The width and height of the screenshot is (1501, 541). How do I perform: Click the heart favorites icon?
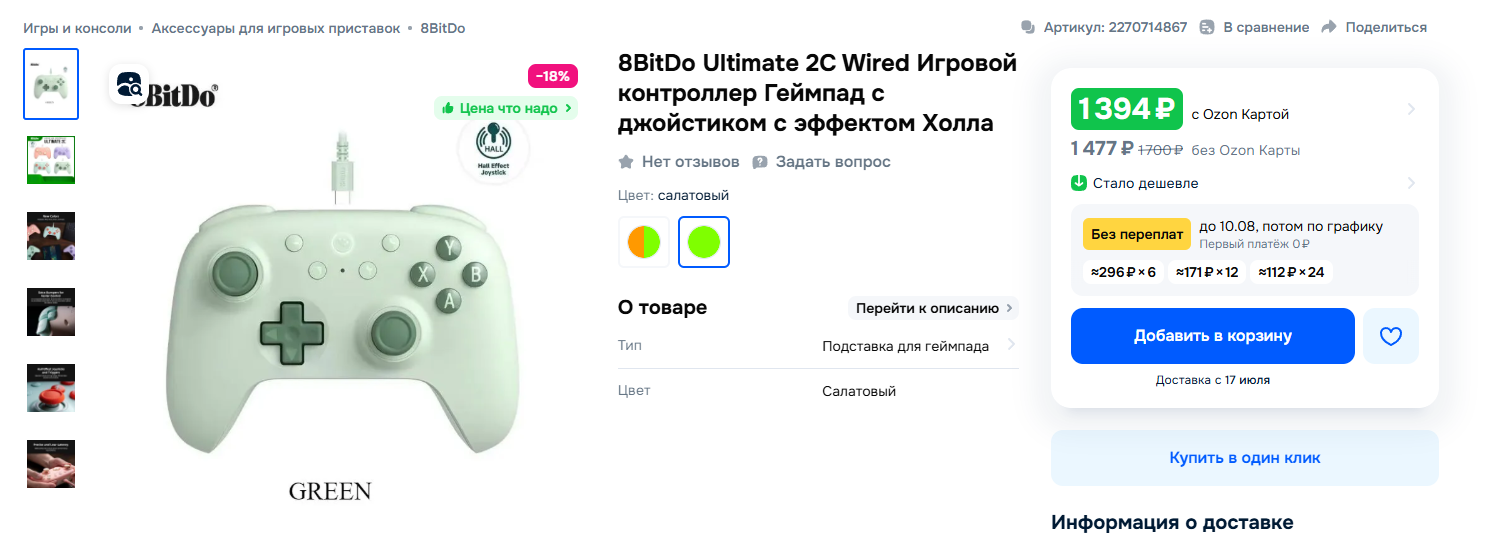[x=1391, y=336]
